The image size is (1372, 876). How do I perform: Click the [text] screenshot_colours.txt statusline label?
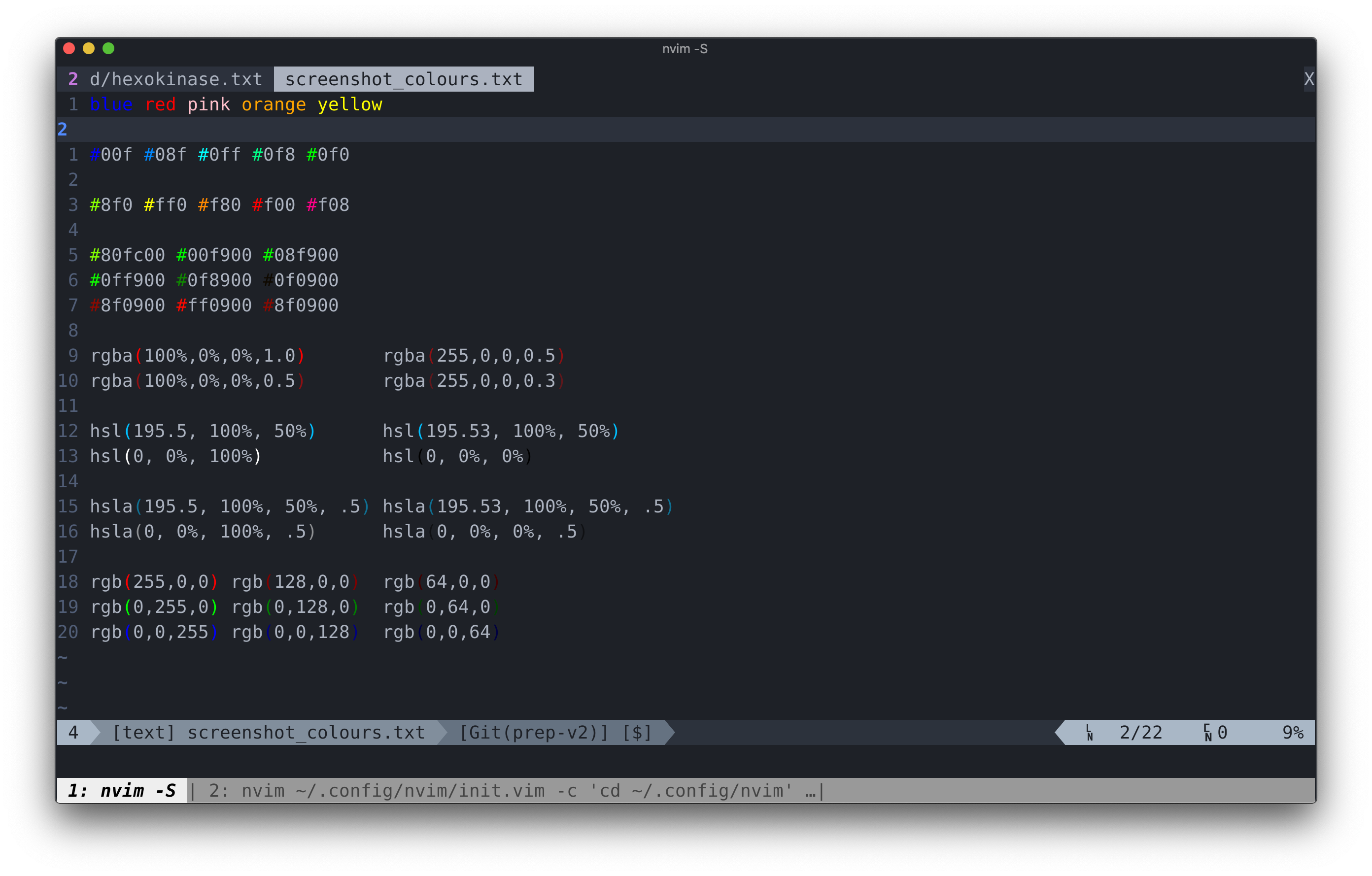pyautogui.click(x=268, y=733)
